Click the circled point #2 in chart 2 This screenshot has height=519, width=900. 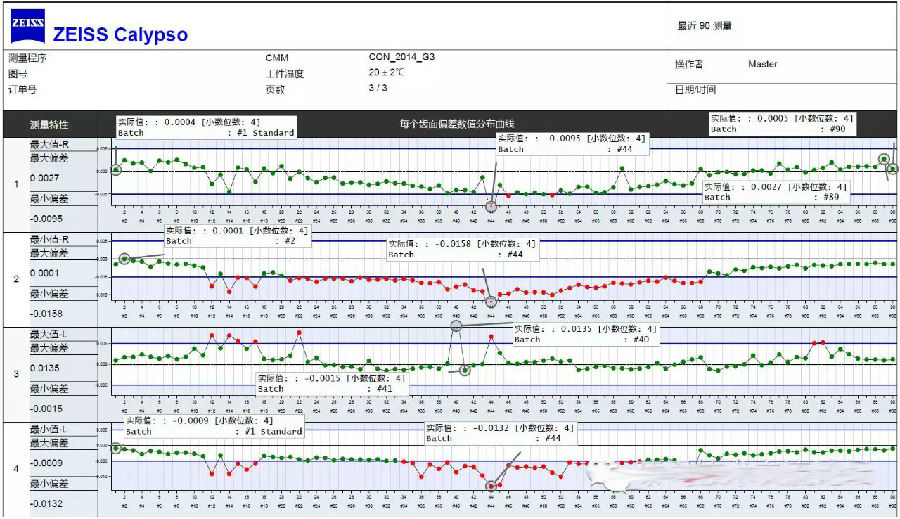pos(125,259)
